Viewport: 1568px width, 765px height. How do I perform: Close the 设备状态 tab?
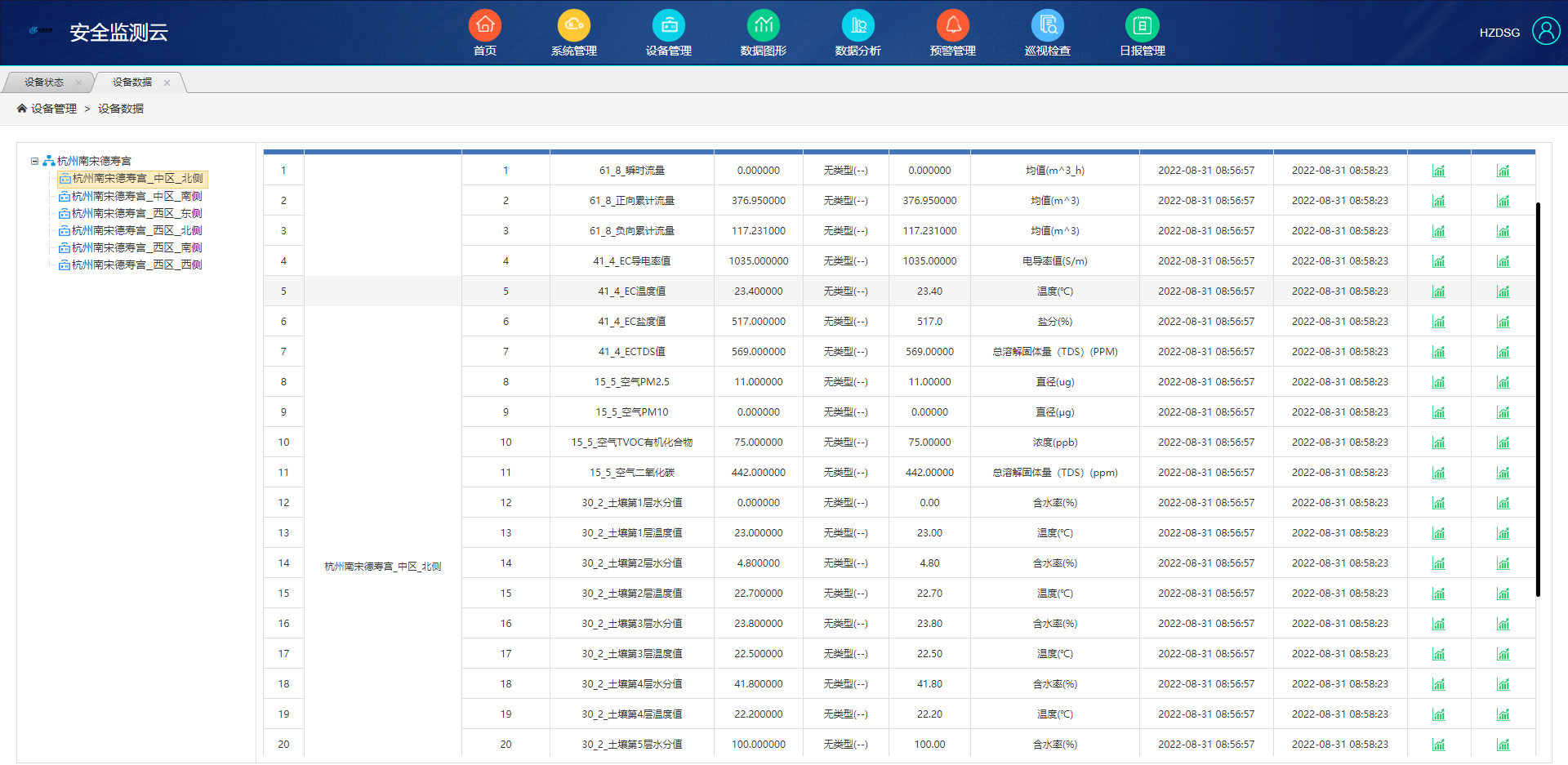(78, 82)
